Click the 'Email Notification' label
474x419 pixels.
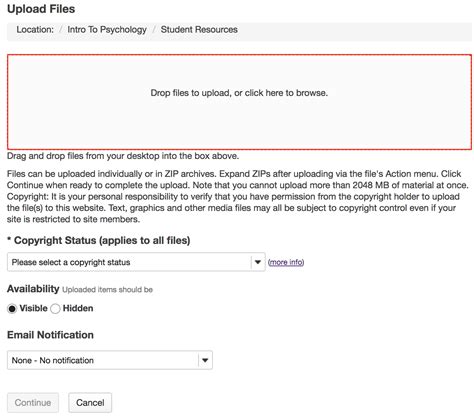click(50, 335)
